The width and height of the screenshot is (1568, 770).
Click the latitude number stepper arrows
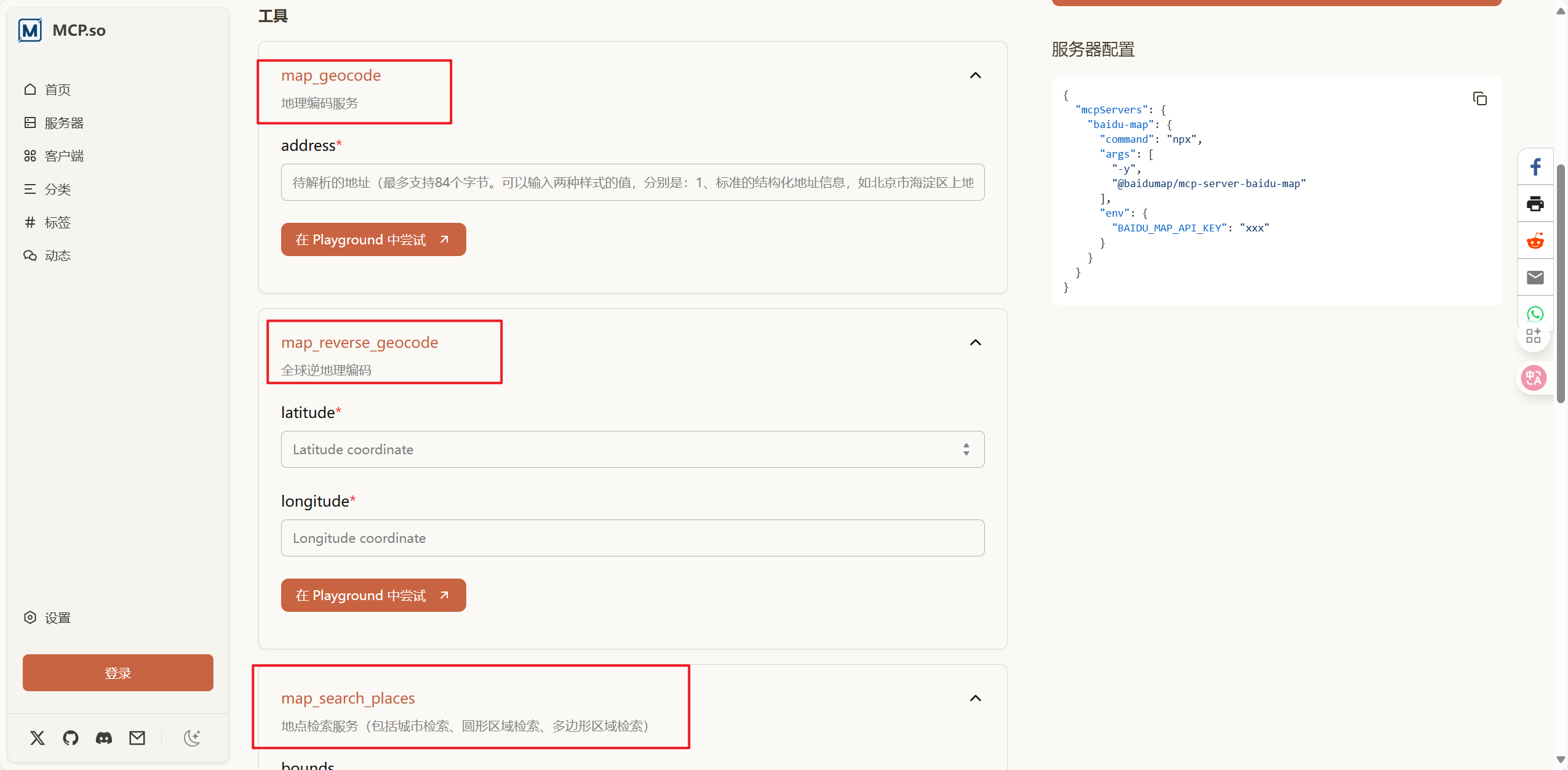[x=966, y=449]
